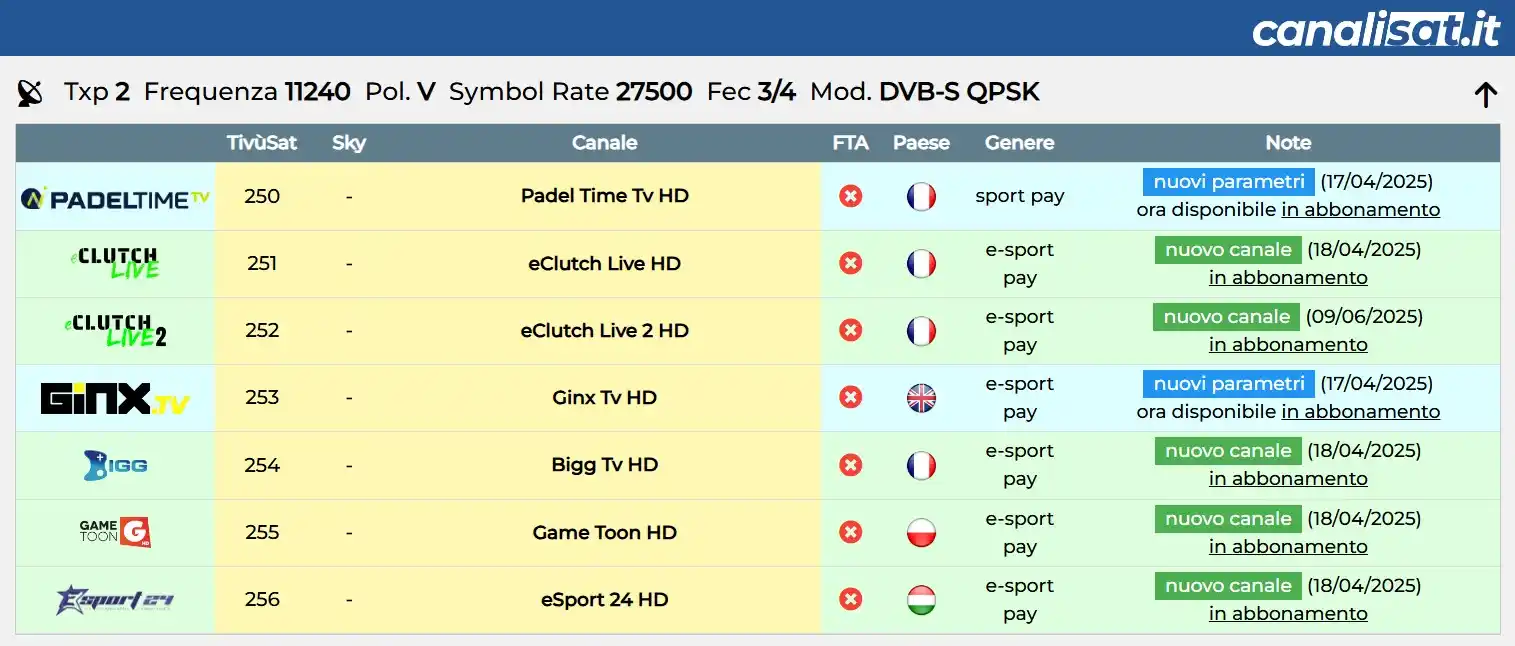Open 'in abbonamento' link for eClutch Live HD

click(1288, 278)
